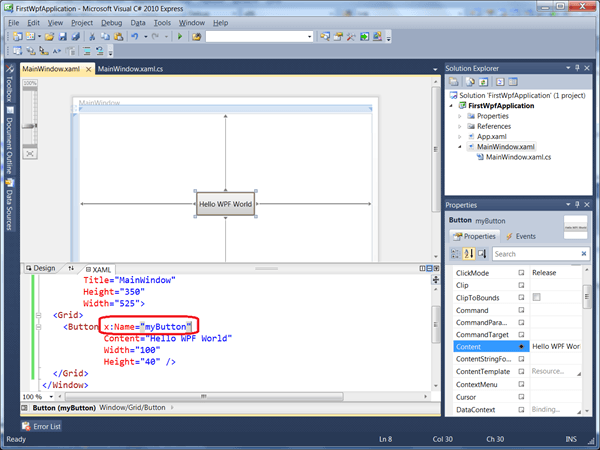The height and width of the screenshot is (450, 600).
Task: Click the designer zoom slider handle
Action: [x=29, y=126]
